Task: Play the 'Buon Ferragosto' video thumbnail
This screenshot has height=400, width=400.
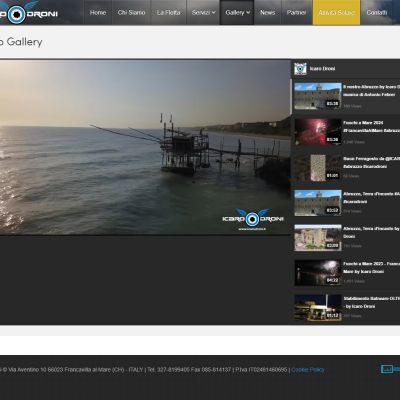Action: 318,168
